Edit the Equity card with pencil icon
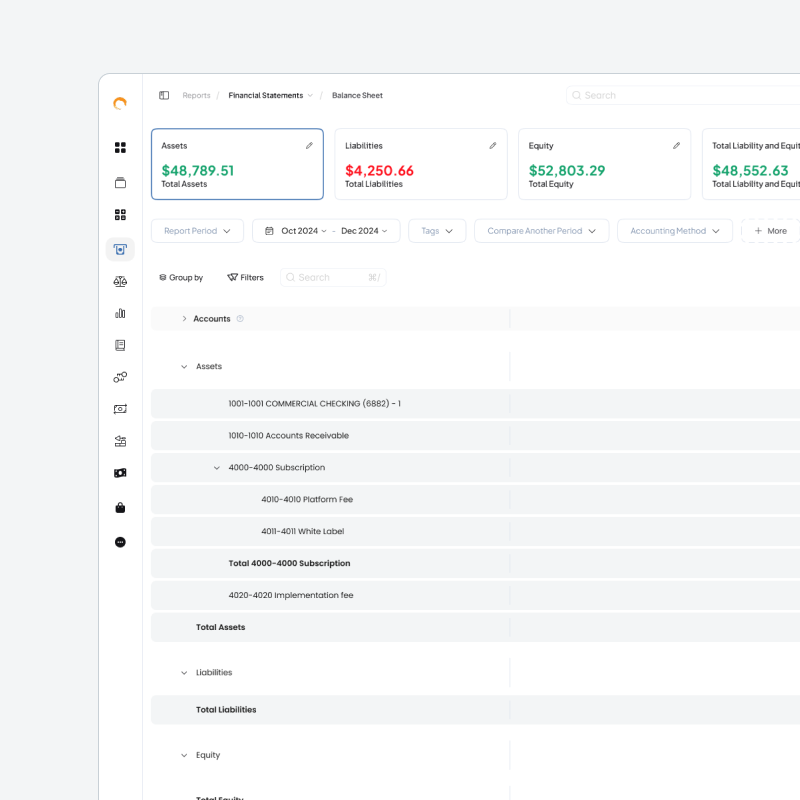Viewport: 800px width, 800px height. 677,146
